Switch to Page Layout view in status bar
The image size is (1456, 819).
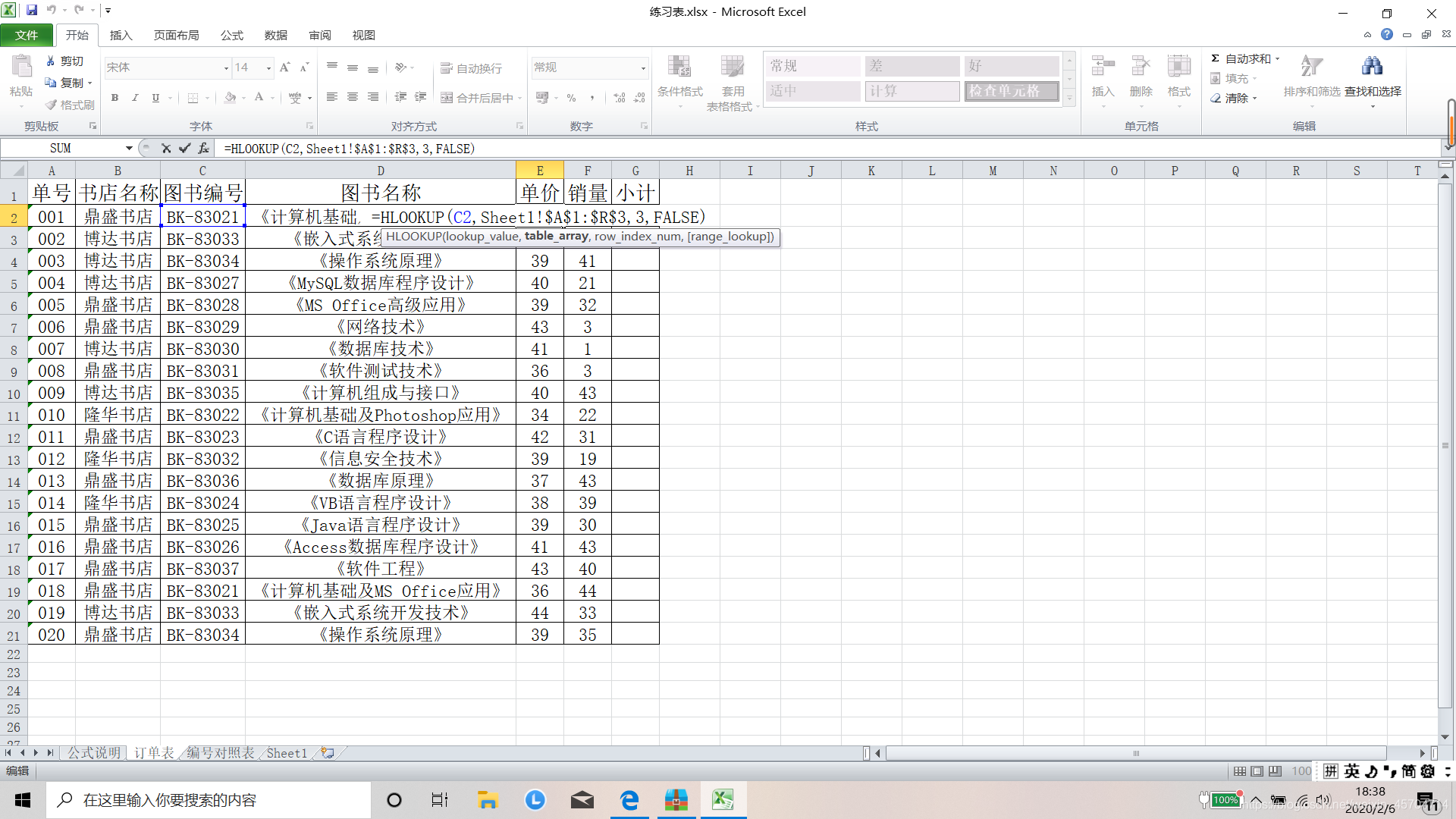click(1257, 771)
